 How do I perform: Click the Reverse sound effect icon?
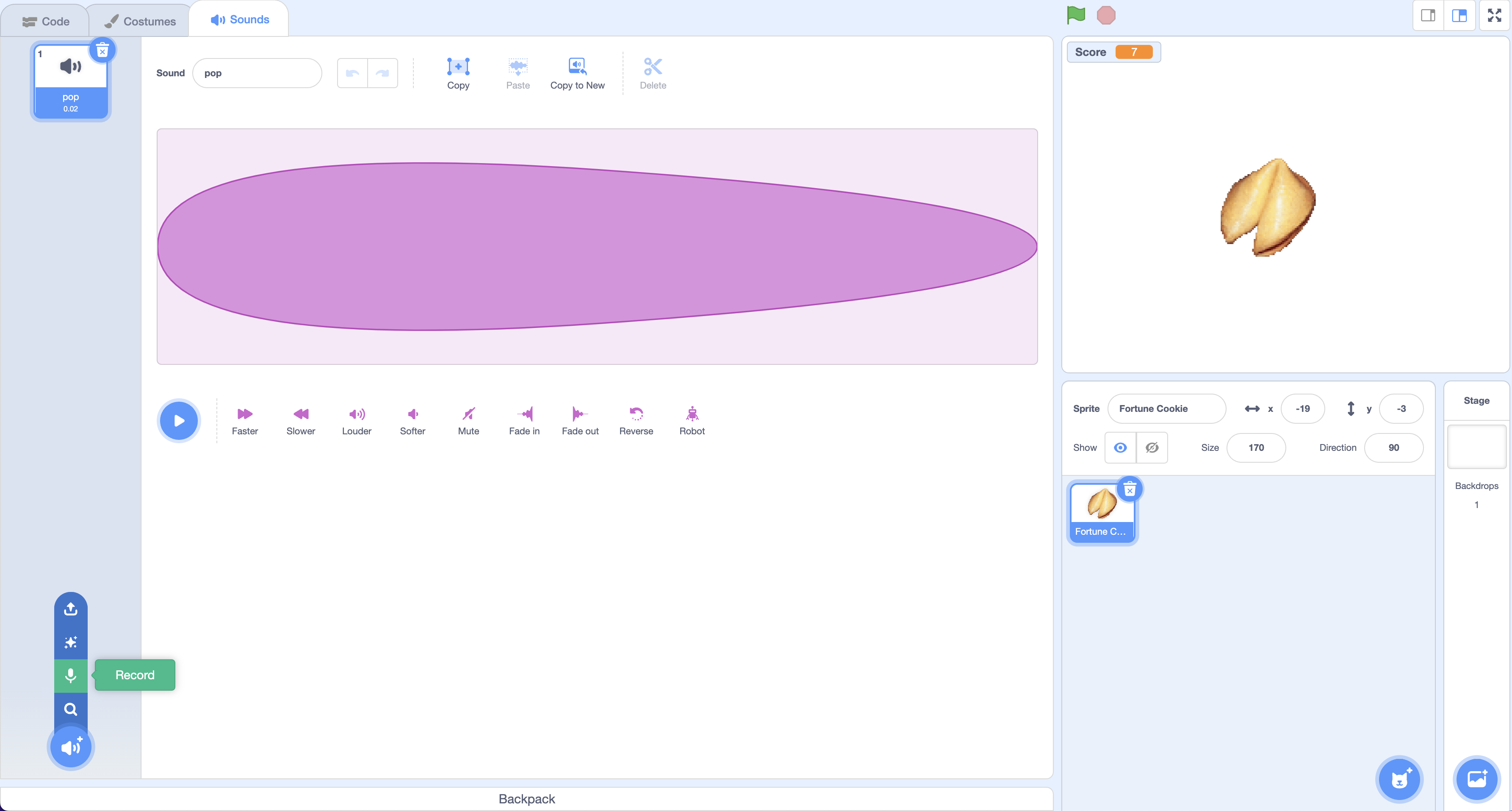[x=636, y=414]
